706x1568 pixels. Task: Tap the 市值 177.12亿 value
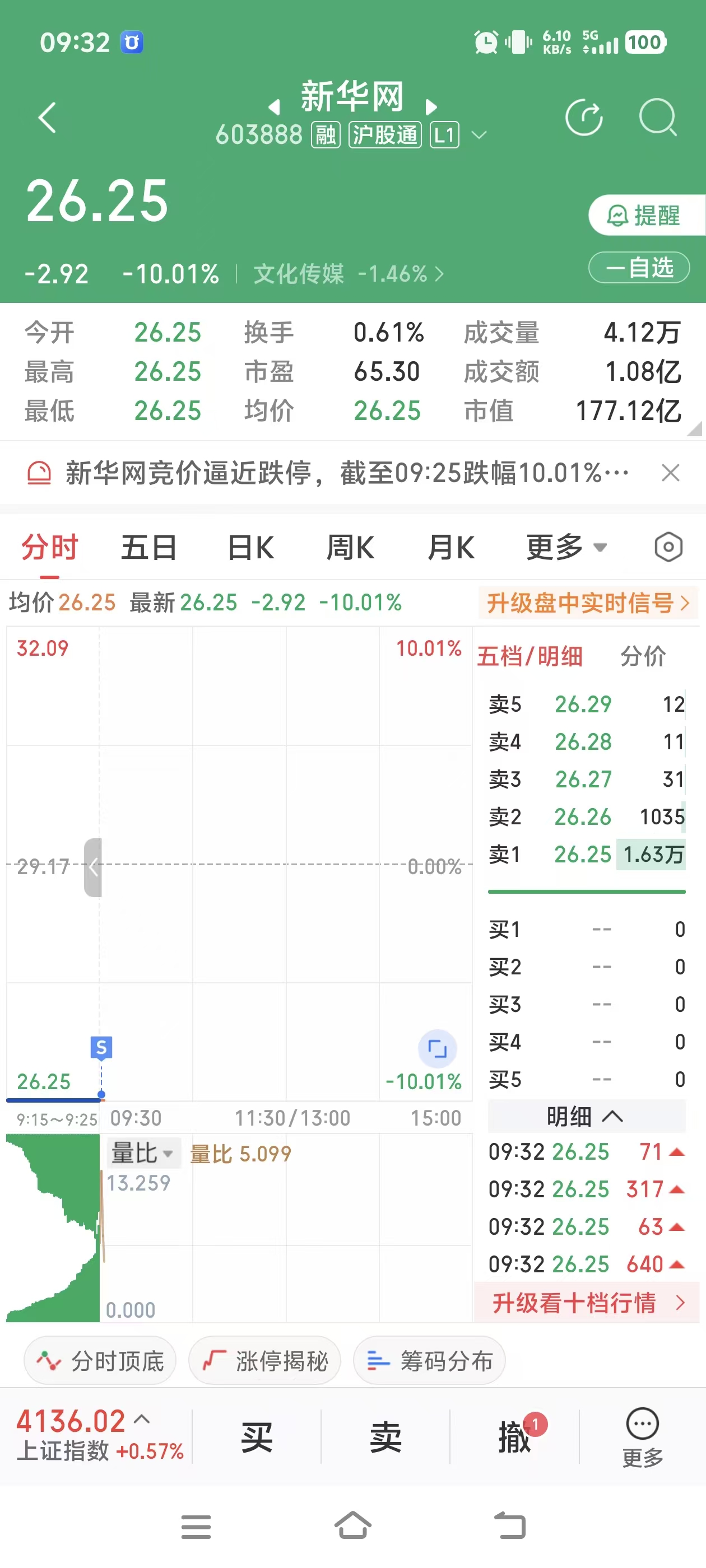pos(629,411)
